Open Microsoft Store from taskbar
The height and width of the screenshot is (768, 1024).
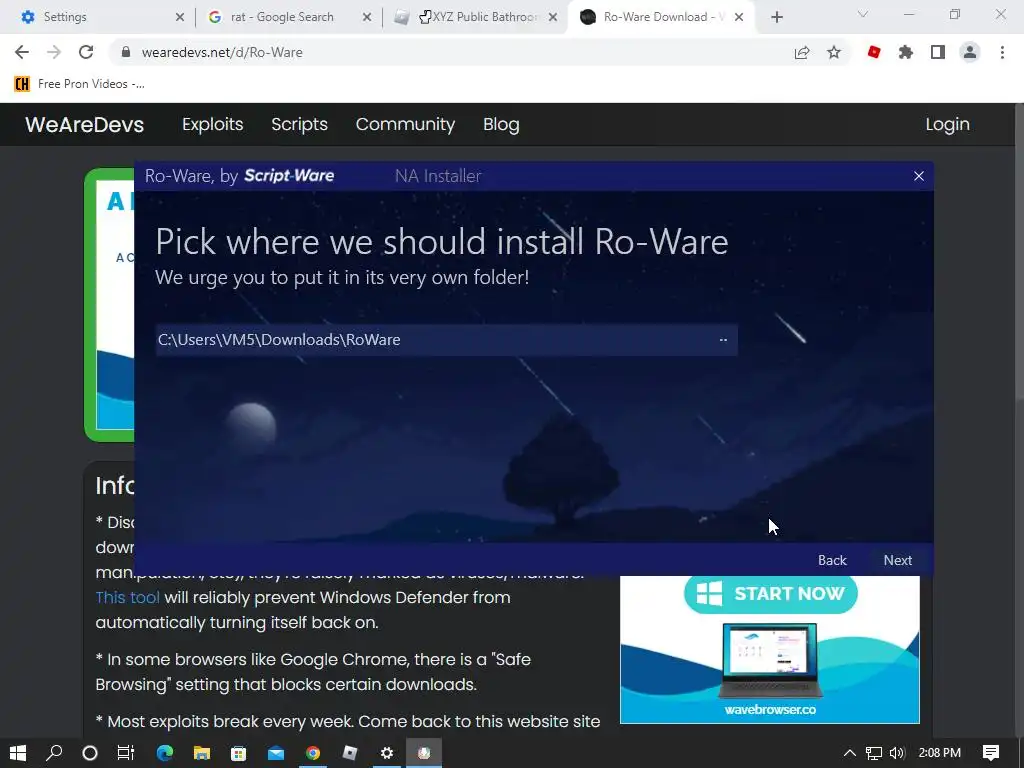click(x=238, y=753)
